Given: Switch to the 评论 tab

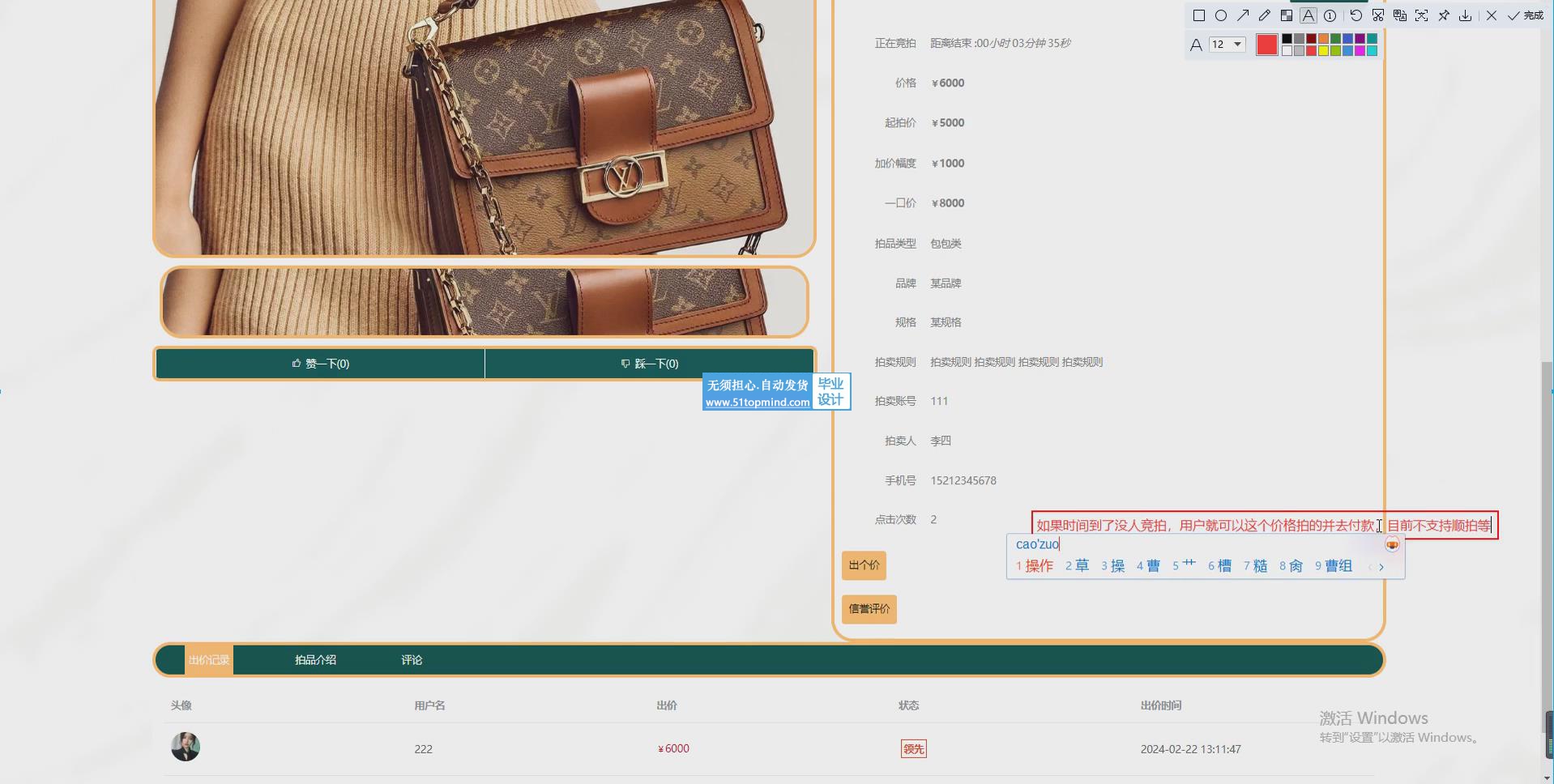Looking at the screenshot, I should (x=412, y=660).
